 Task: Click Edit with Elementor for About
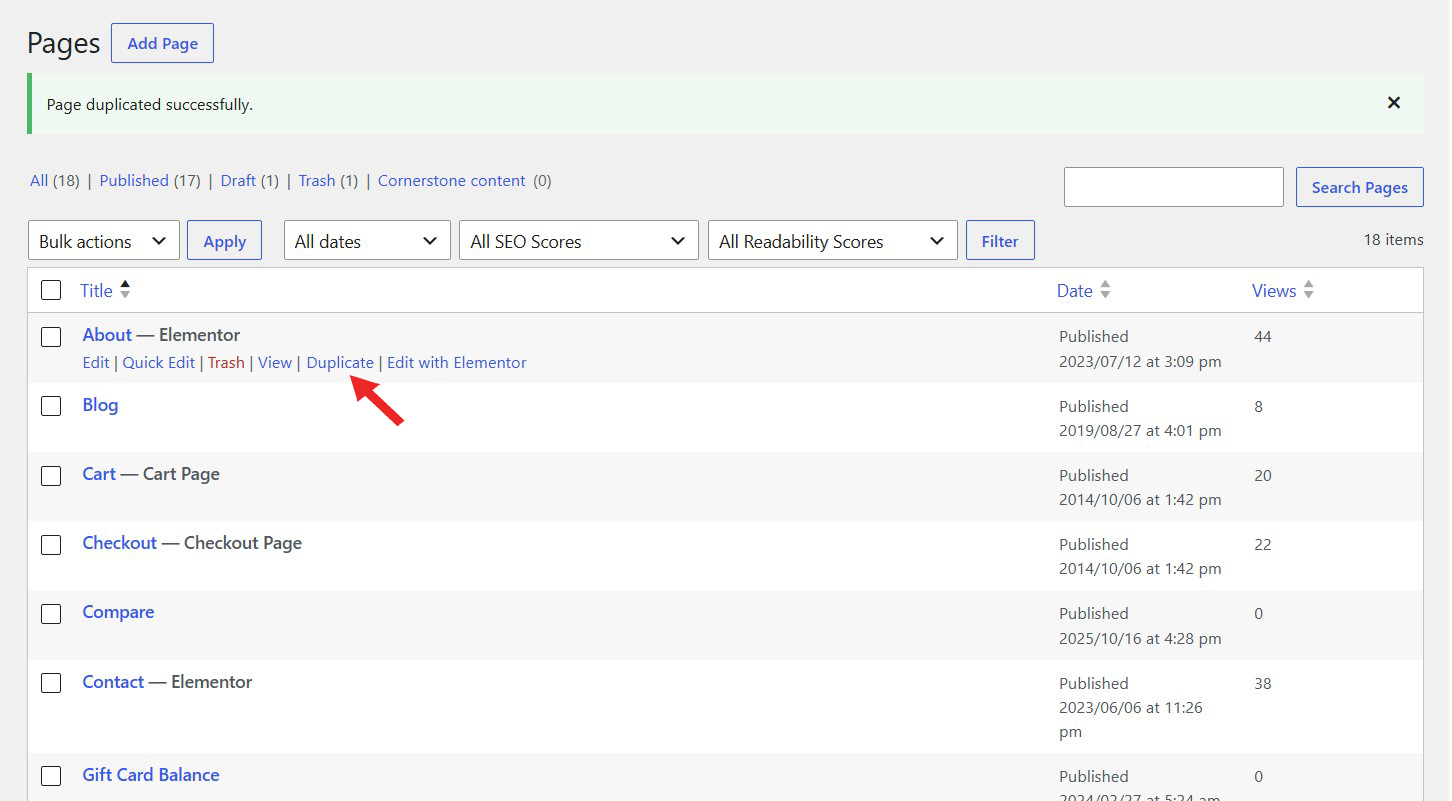pos(457,363)
